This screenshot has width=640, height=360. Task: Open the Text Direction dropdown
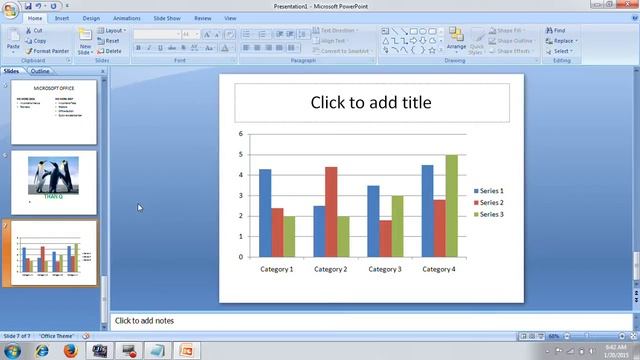(x=336, y=31)
